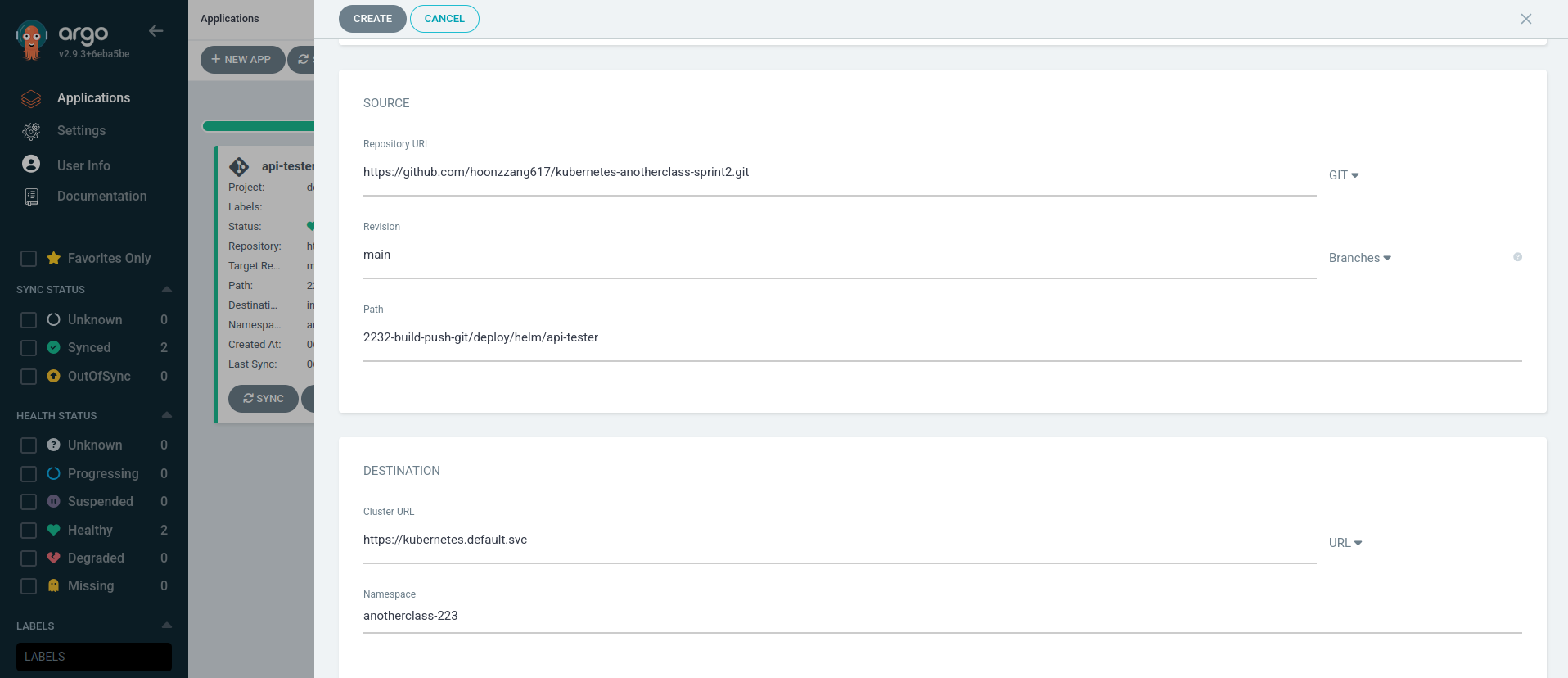Go to Settings in the sidebar
This screenshot has width=1568, height=678.
[x=81, y=131]
